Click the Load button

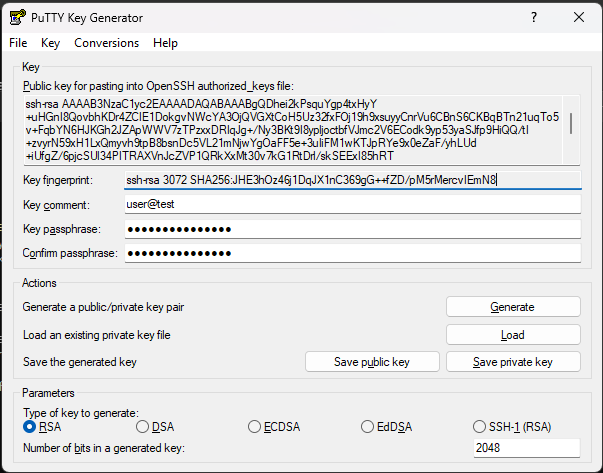click(x=513, y=335)
